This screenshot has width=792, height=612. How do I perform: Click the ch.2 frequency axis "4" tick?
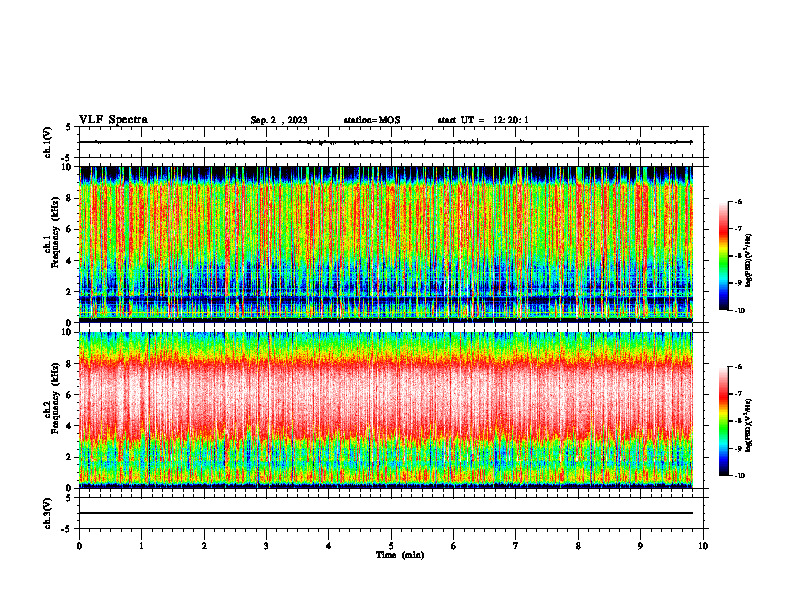click(x=70, y=426)
